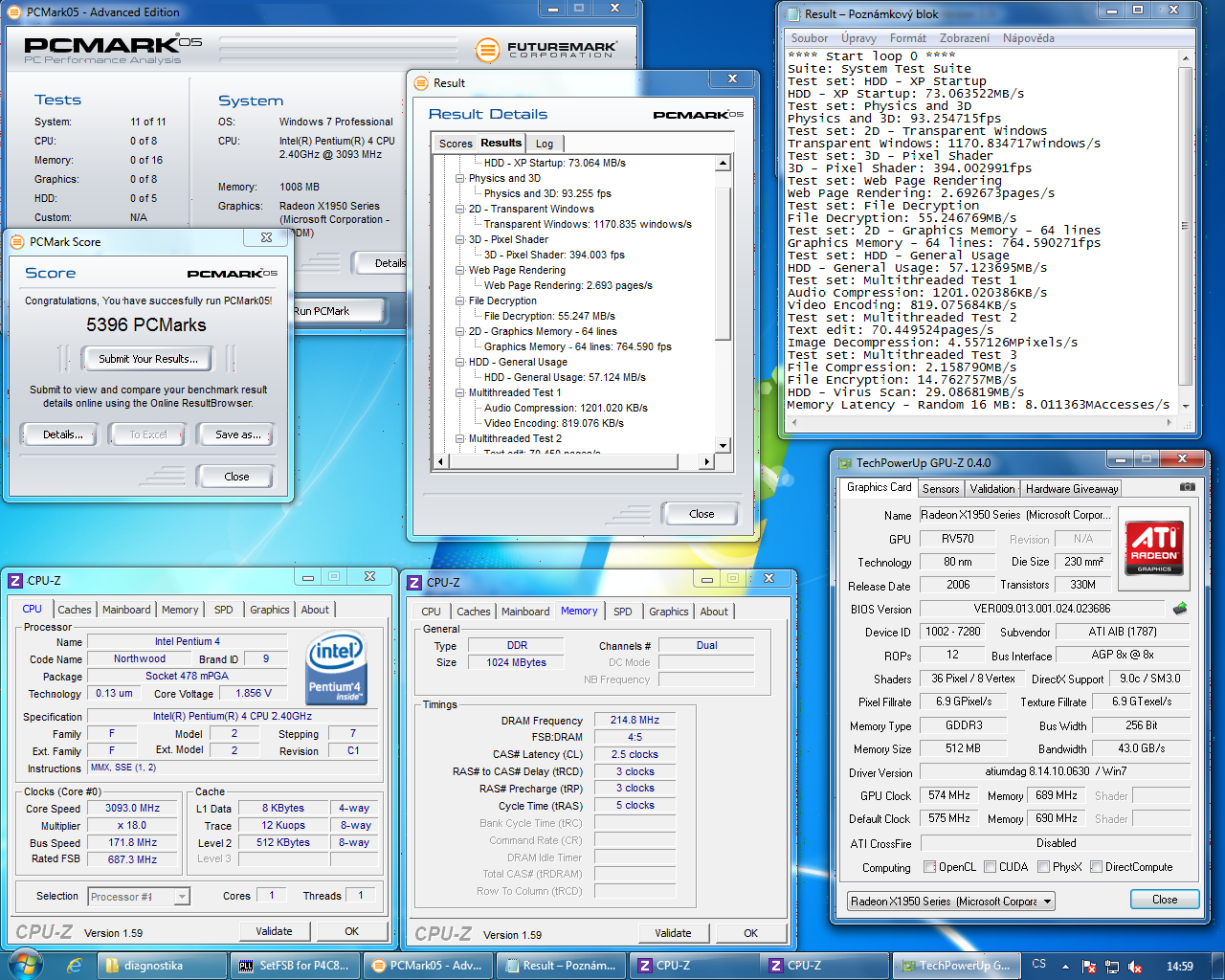Switch to PCMark05 taskbar item

428,966
